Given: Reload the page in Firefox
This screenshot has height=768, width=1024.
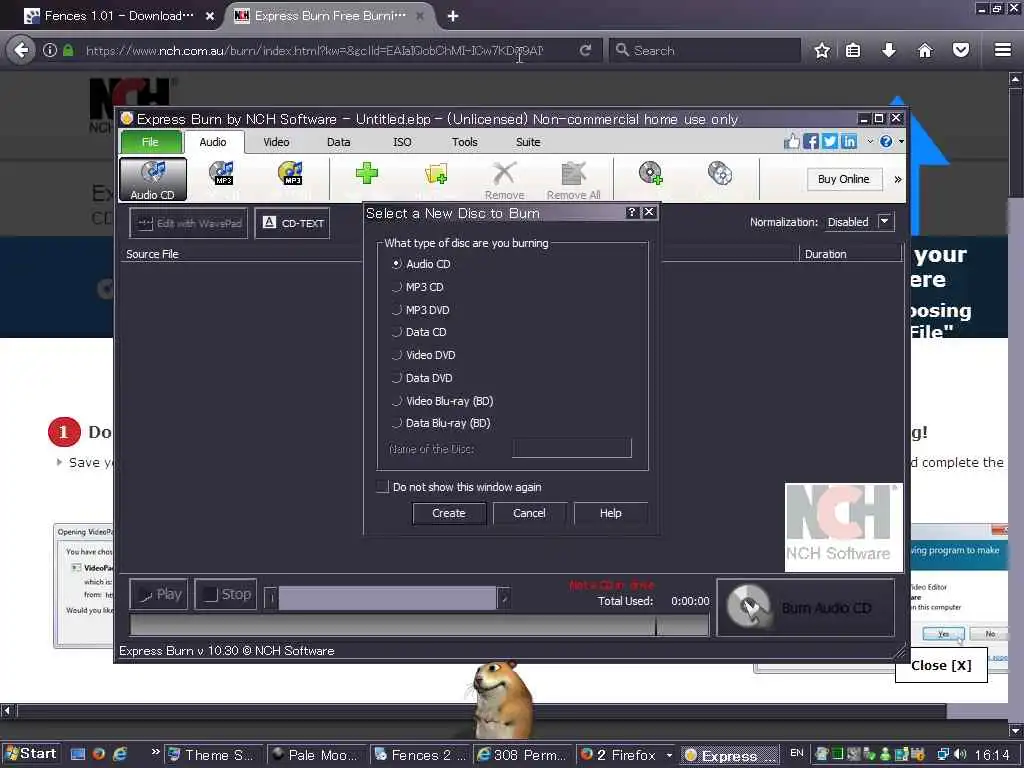Looking at the screenshot, I should coord(585,50).
